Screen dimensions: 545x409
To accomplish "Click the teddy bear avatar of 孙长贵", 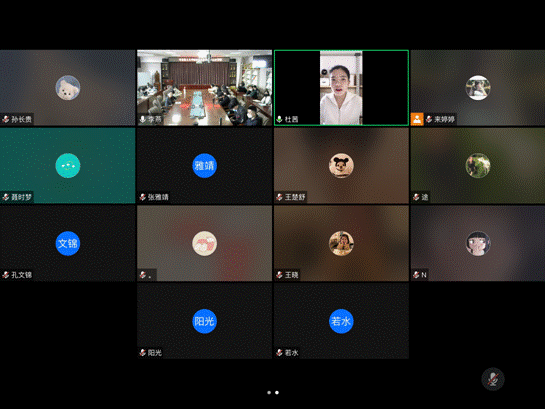I will coord(68,88).
